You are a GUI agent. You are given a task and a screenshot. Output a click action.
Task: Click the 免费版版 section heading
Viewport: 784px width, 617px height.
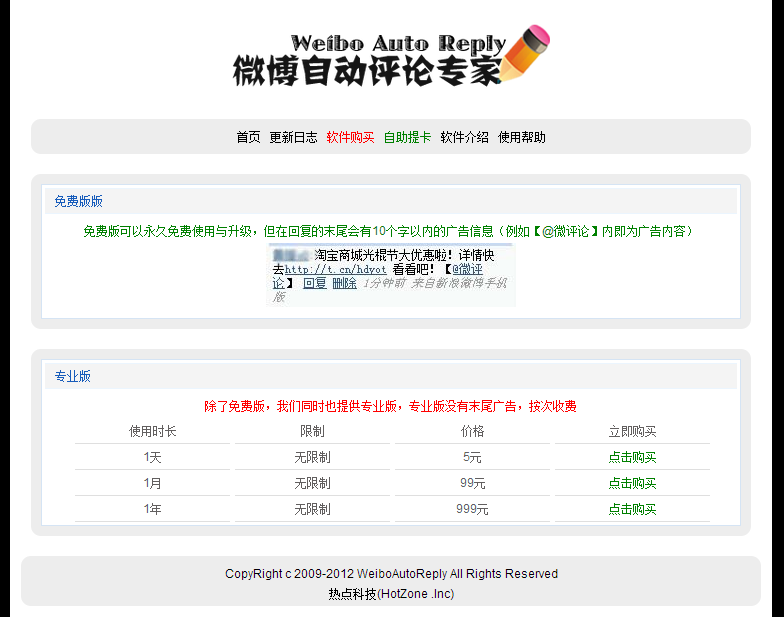pos(78,201)
